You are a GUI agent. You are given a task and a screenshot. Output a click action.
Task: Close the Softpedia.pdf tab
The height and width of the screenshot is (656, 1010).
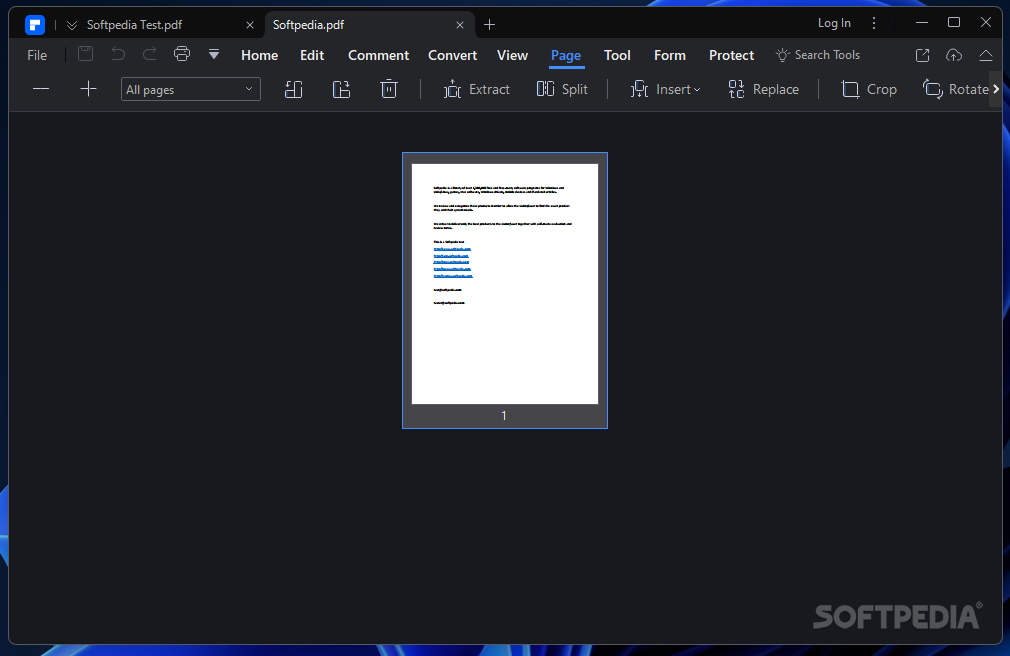(460, 25)
